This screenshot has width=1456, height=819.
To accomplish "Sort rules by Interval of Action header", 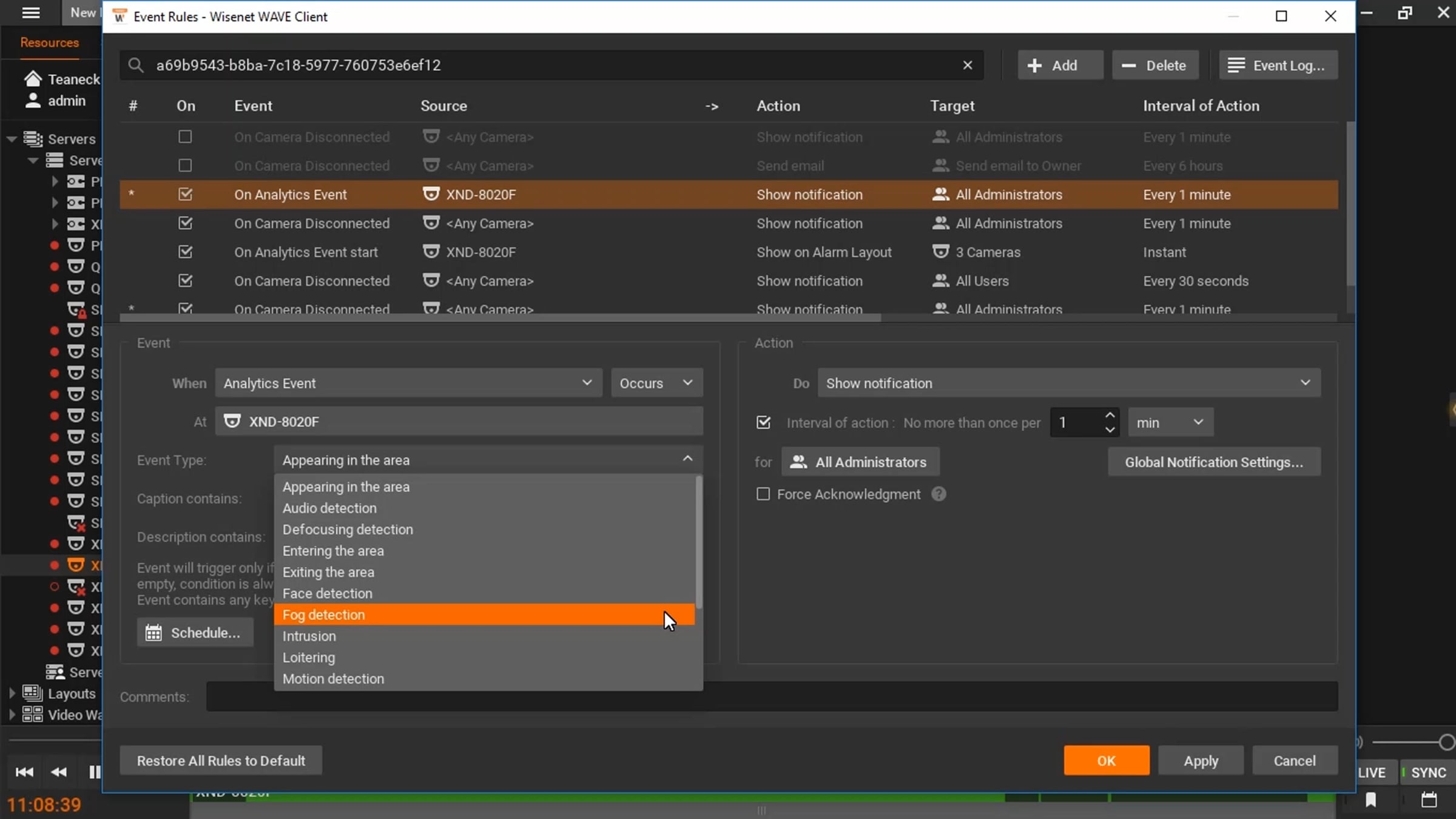I will pyautogui.click(x=1201, y=106).
